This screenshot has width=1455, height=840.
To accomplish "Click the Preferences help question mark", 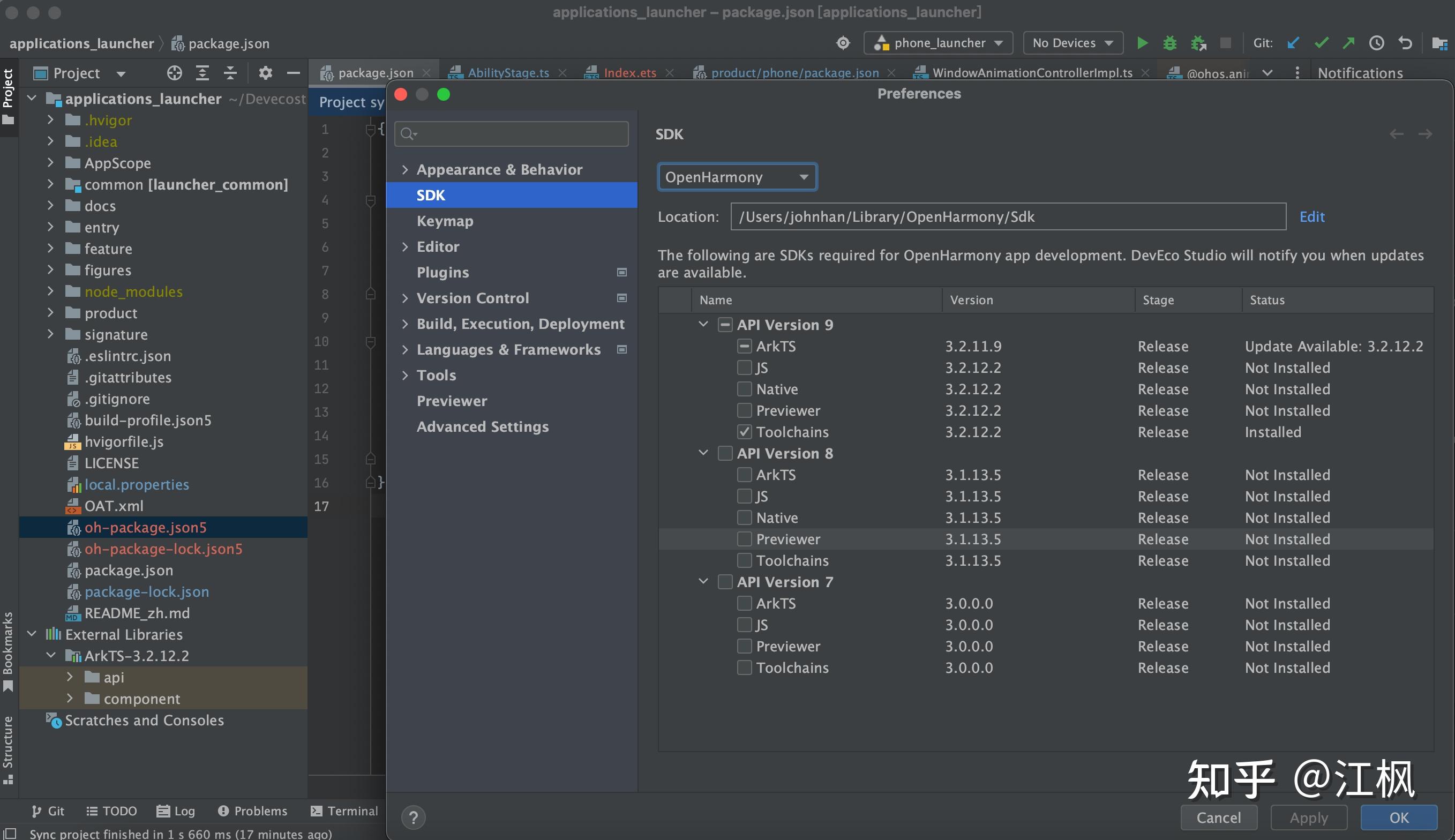I will 413,817.
